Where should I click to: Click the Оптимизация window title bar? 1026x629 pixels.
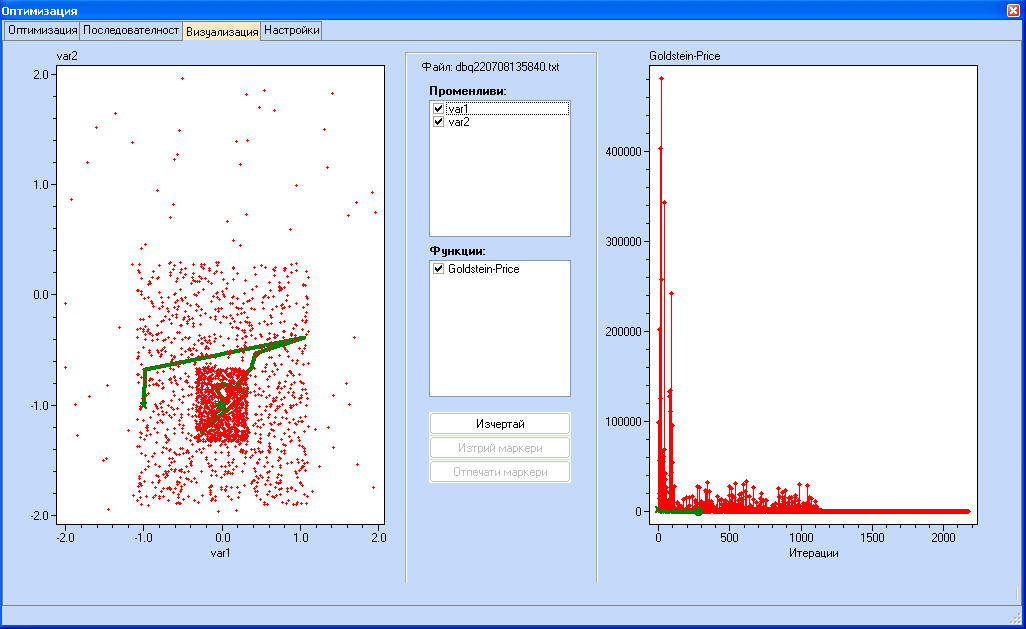pyautogui.click(x=500, y=9)
